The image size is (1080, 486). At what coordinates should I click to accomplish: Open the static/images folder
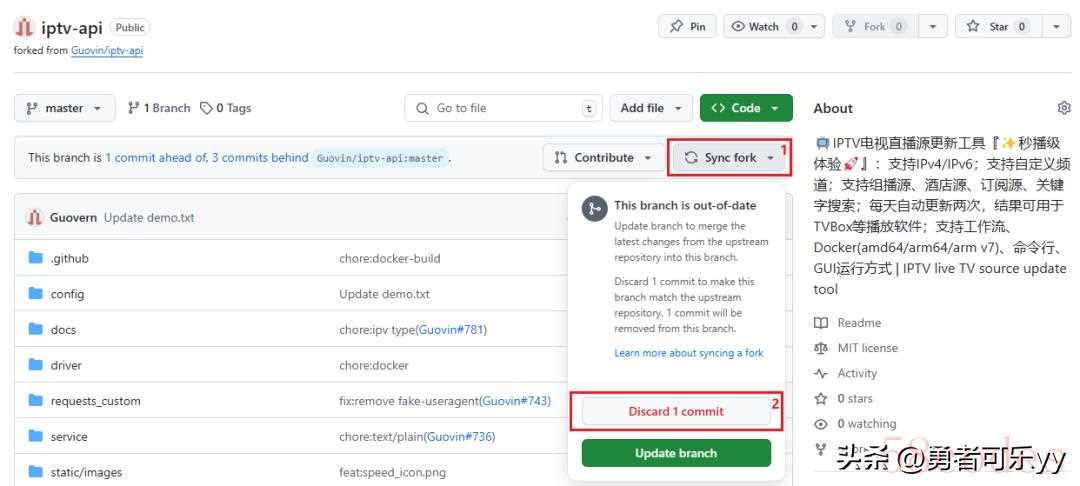point(86,472)
